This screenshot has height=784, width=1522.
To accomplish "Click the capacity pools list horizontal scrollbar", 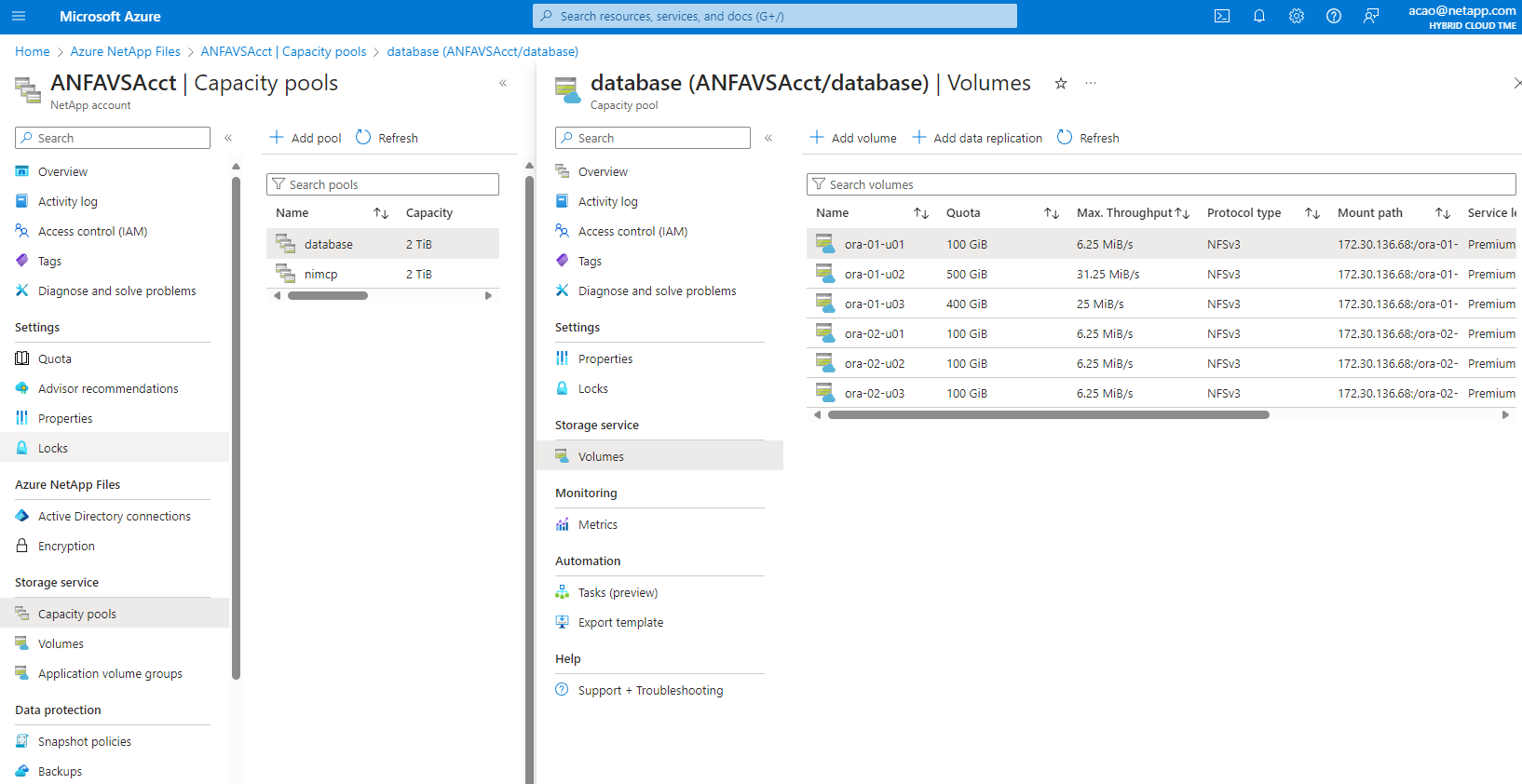I will 328,296.
